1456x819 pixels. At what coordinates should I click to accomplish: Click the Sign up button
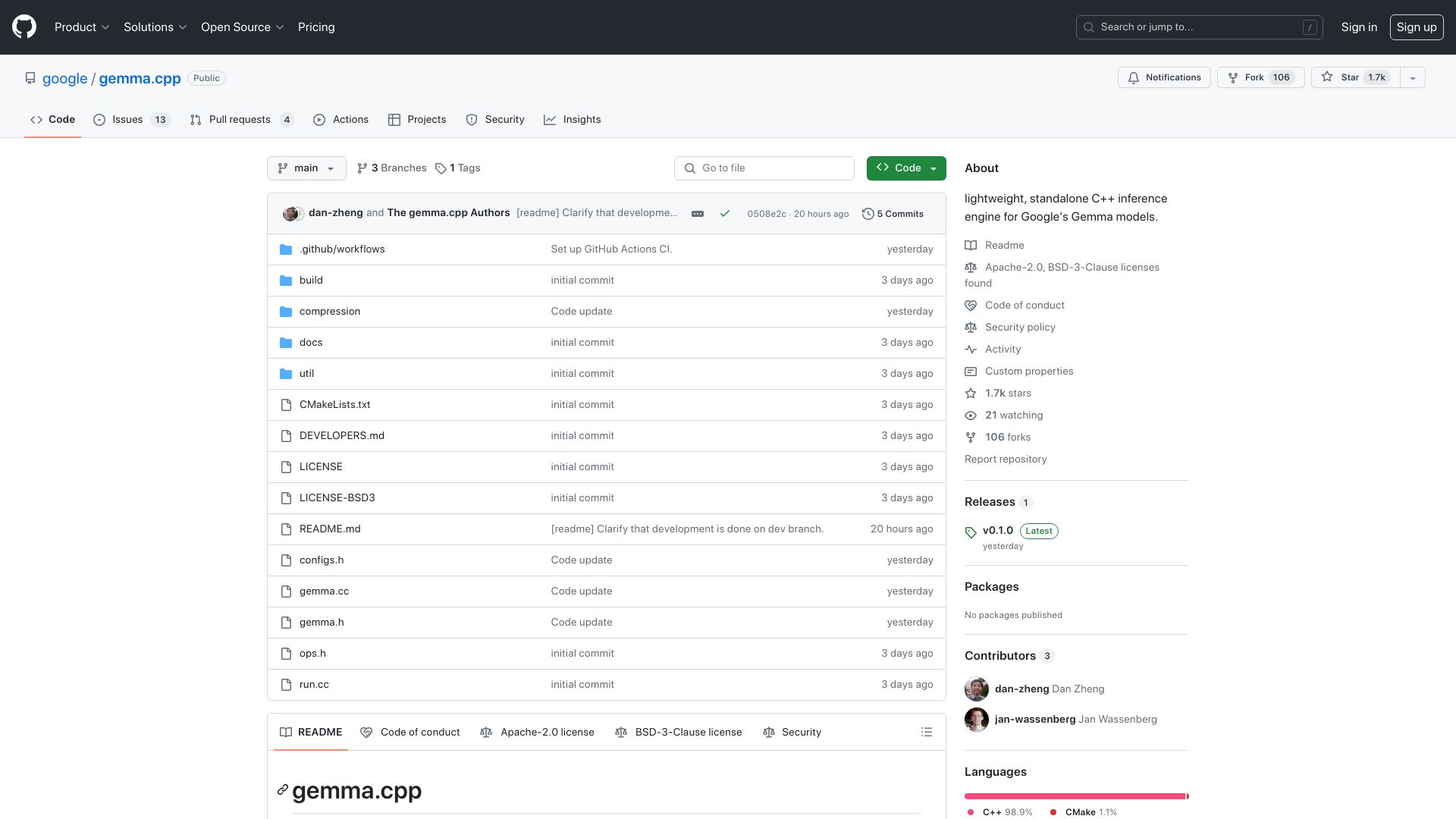point(1416,27)
